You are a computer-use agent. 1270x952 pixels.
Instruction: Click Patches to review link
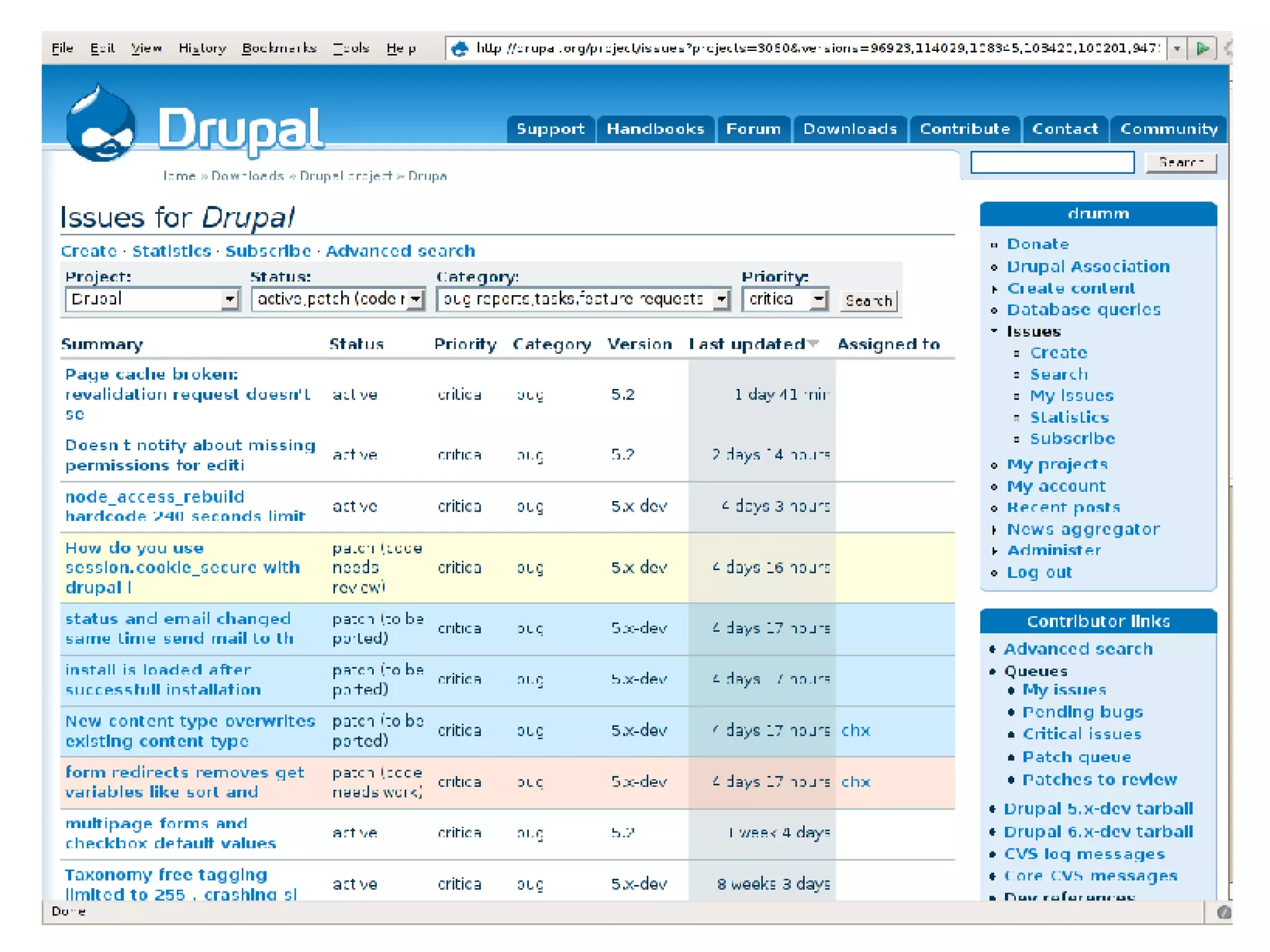(x=1099, y=780)
